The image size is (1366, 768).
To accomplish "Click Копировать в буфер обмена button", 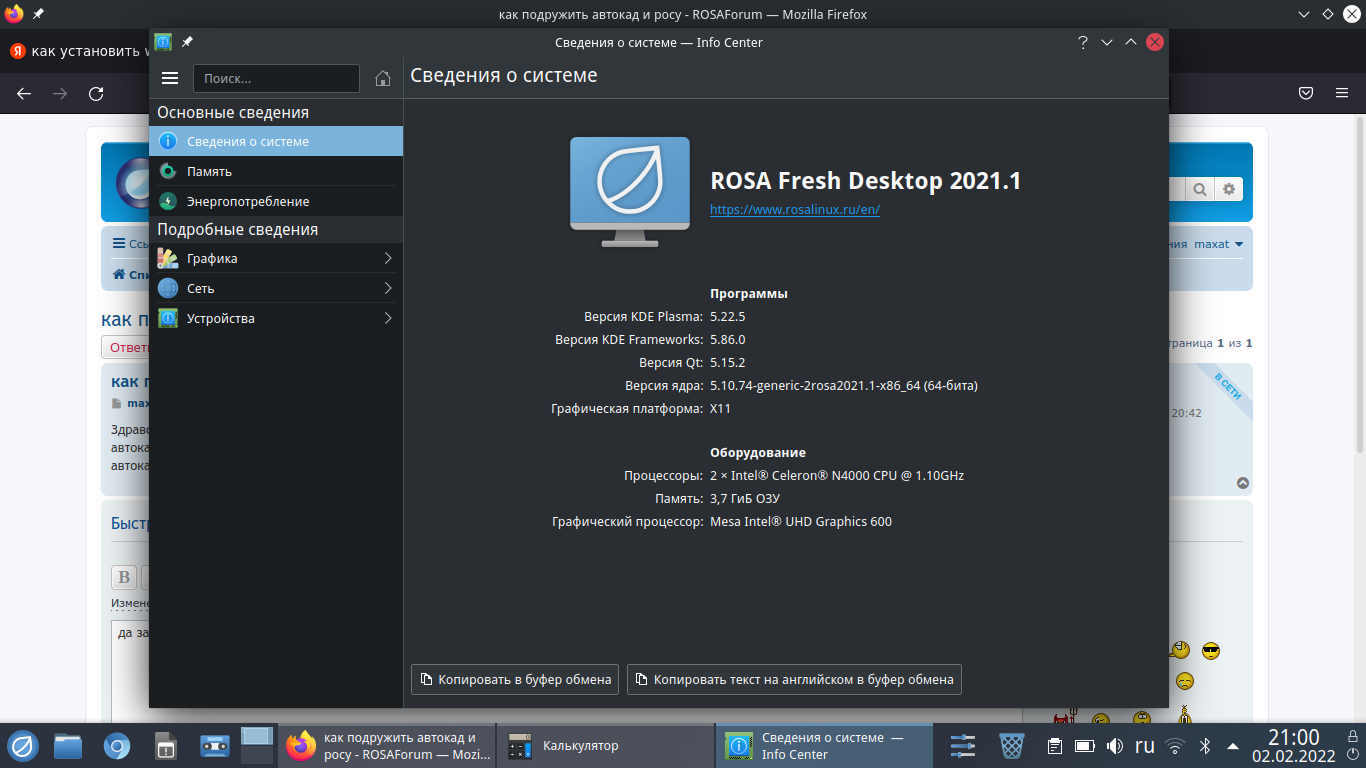I will pyautogui.click(x=515, y=679).
